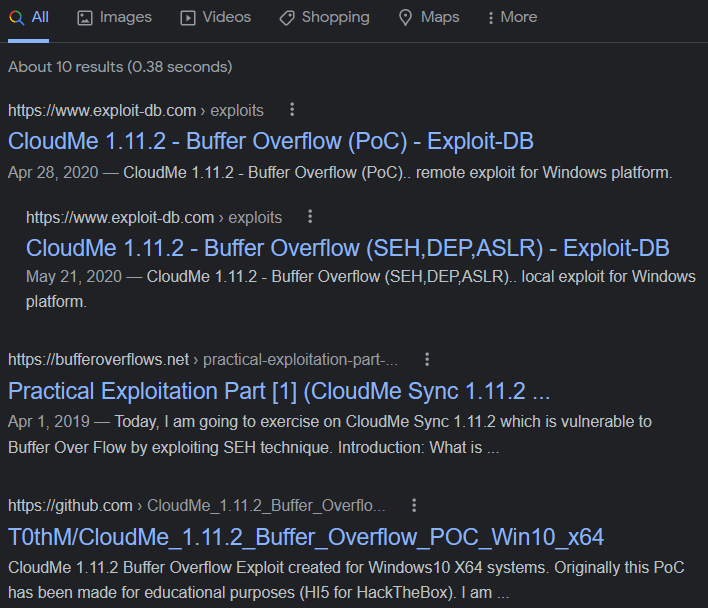The image size is (708, 608).
Task: Click the first exploit-db.com URL breadcrumb
Action: point(136,111)
